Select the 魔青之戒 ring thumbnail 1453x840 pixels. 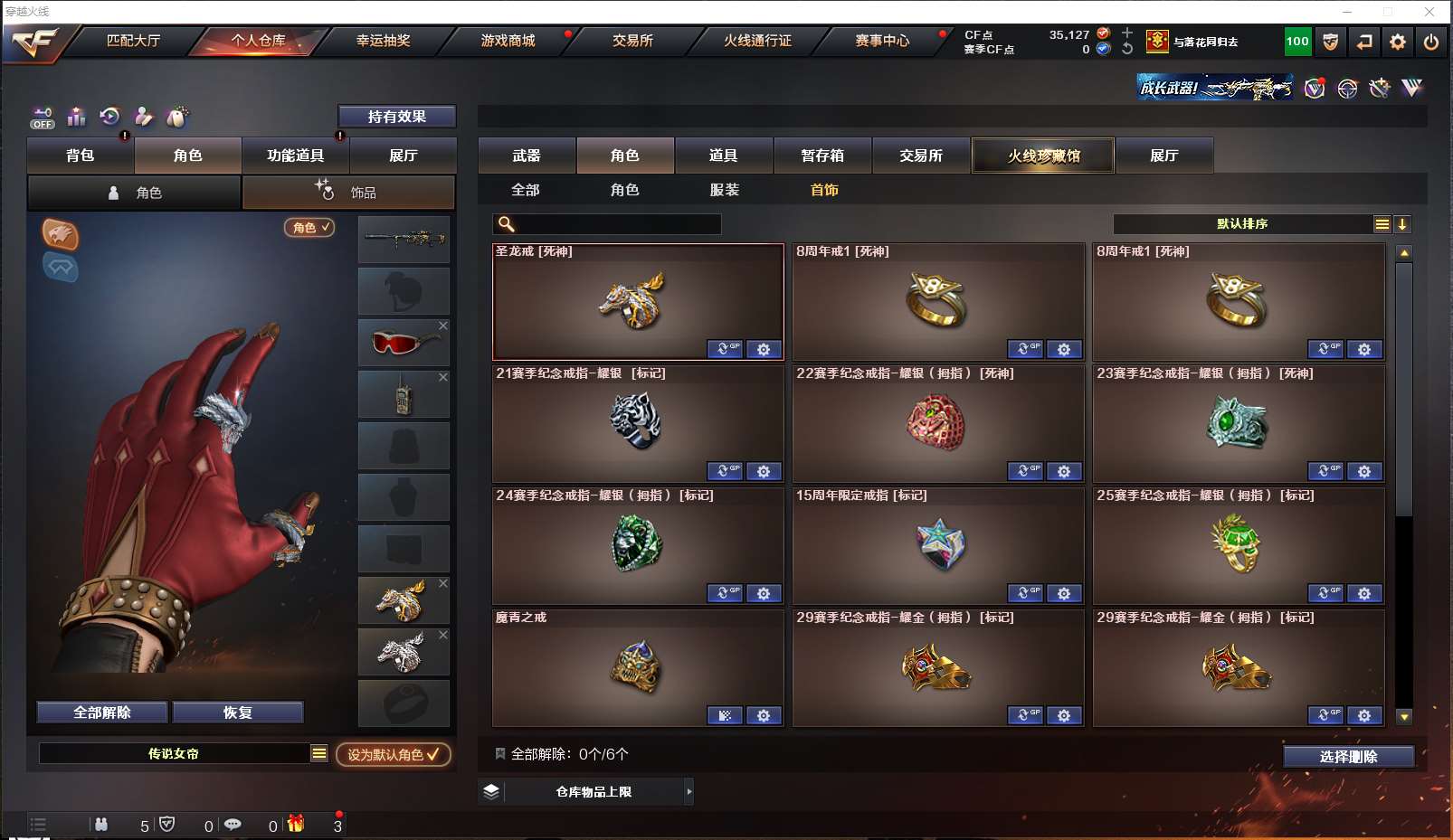(x=637, y=667)
